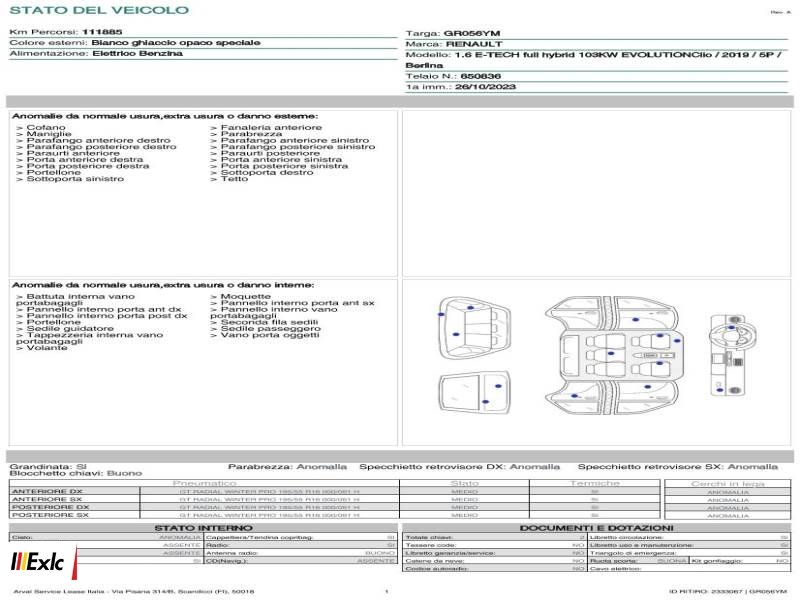The height and width of the screenshot is (600, 800).
Task: Select the Targa value GR056YM
Action: point(472,33)
